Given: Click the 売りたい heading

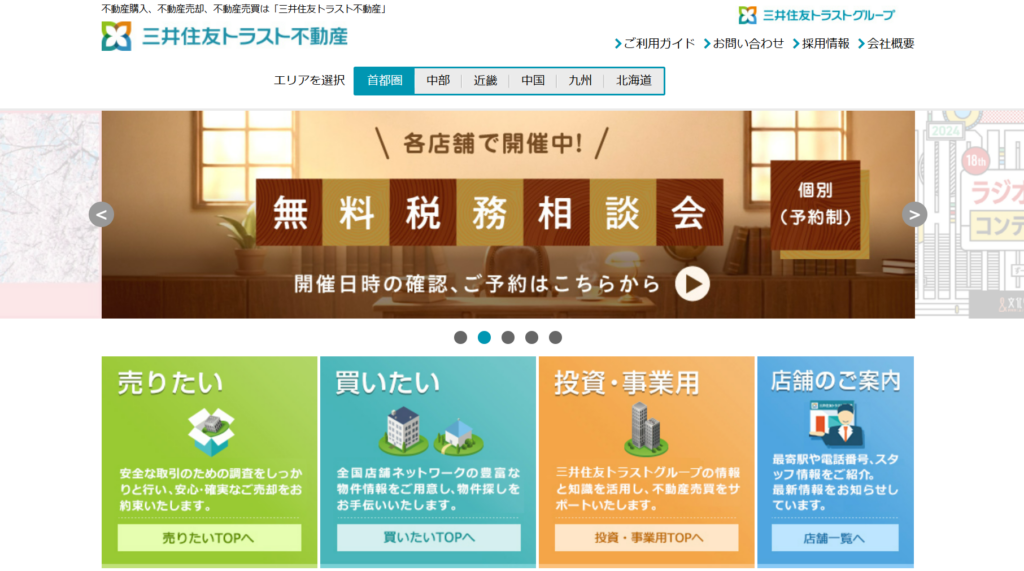Looking at the screenshot, I should [170, 383].
